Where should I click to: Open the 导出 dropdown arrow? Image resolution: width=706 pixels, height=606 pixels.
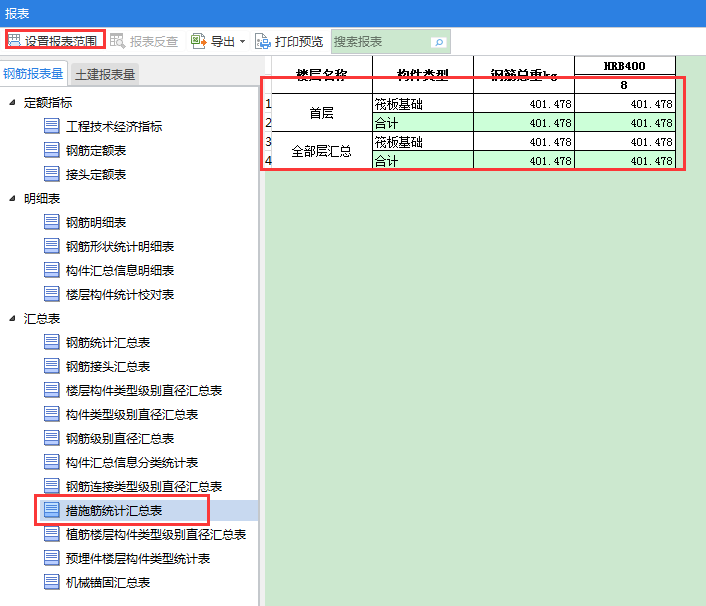point(242,41)
